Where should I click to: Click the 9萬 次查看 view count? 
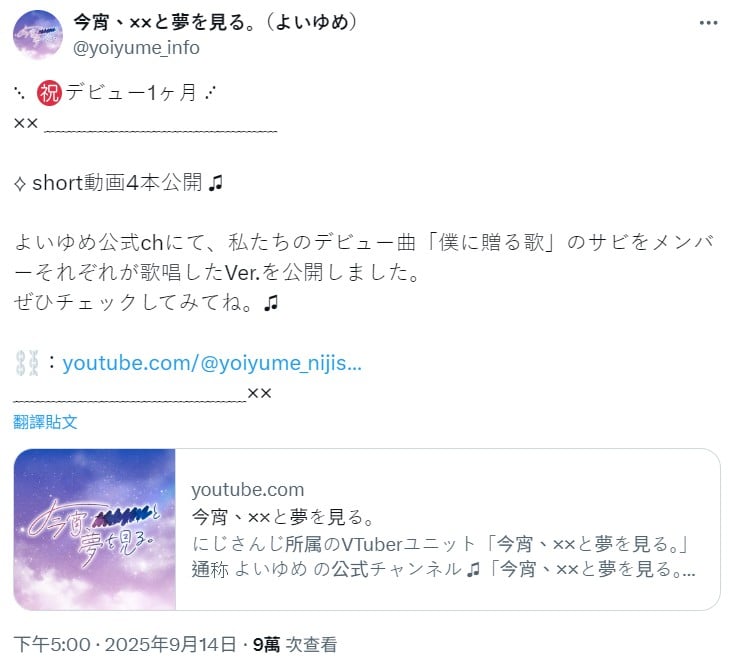295,645
